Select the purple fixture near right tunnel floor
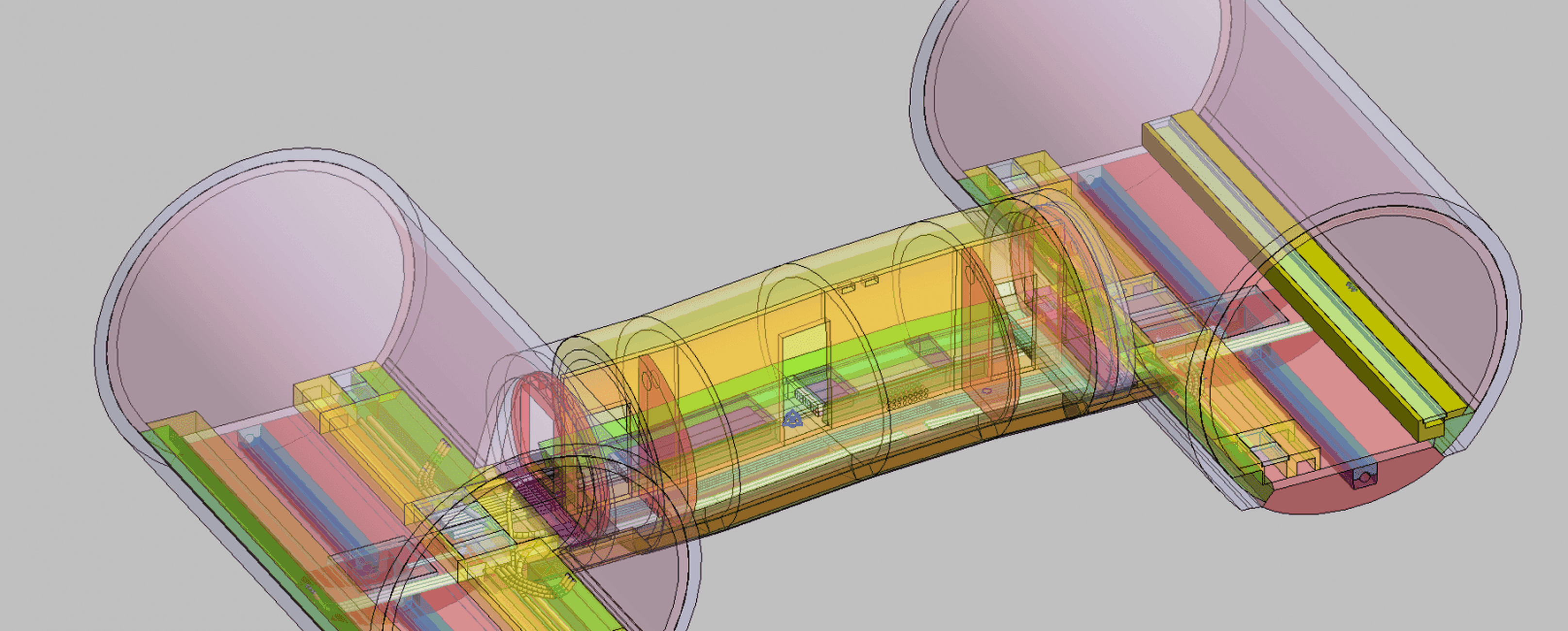The width and height of the screenshot is (1568, 631). click(x=1364, y=477)
